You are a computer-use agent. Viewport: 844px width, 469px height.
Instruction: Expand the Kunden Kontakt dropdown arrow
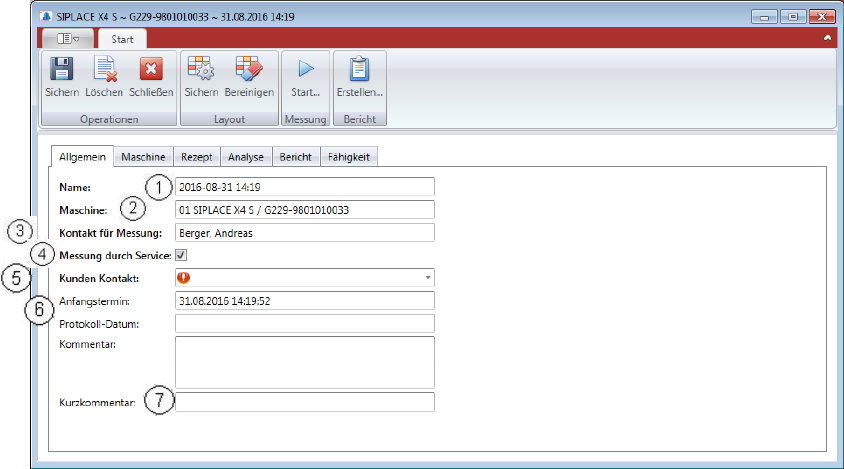pyautogui.click(x=428, y=278)
